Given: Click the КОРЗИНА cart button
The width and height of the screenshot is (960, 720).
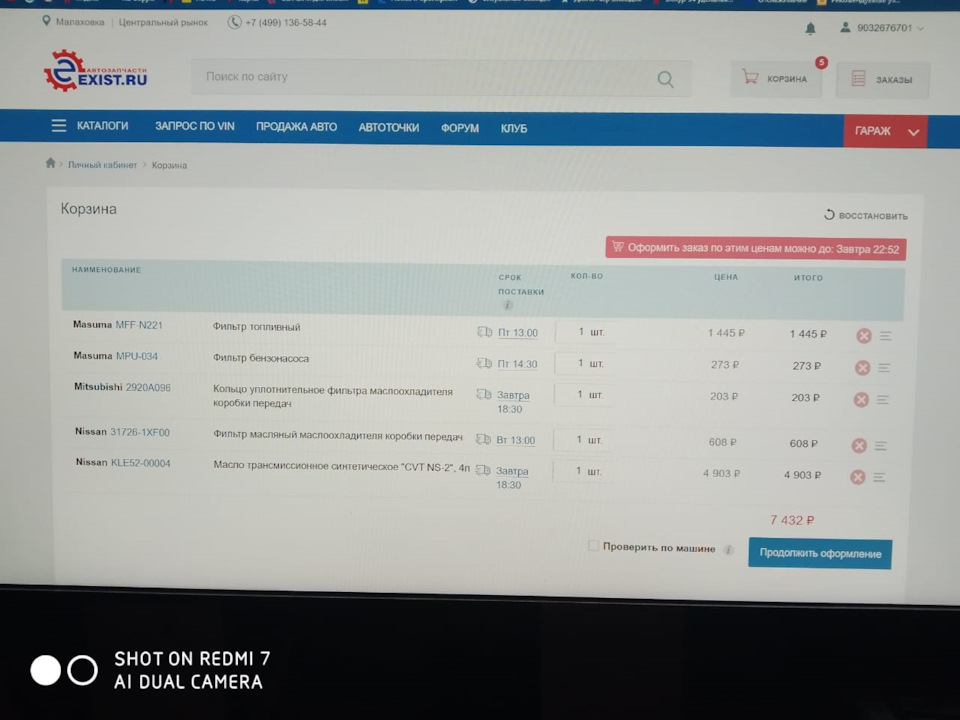Looking at the screenshot, I should [x=776, y=78].
